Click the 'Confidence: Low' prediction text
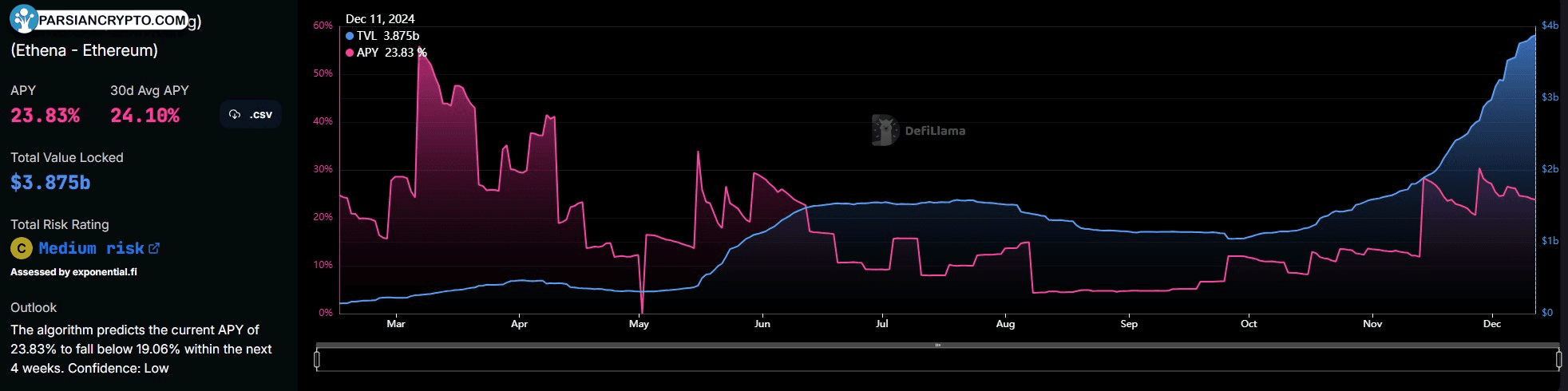The height and width of the screenshot is (391, 1568). 118,368
